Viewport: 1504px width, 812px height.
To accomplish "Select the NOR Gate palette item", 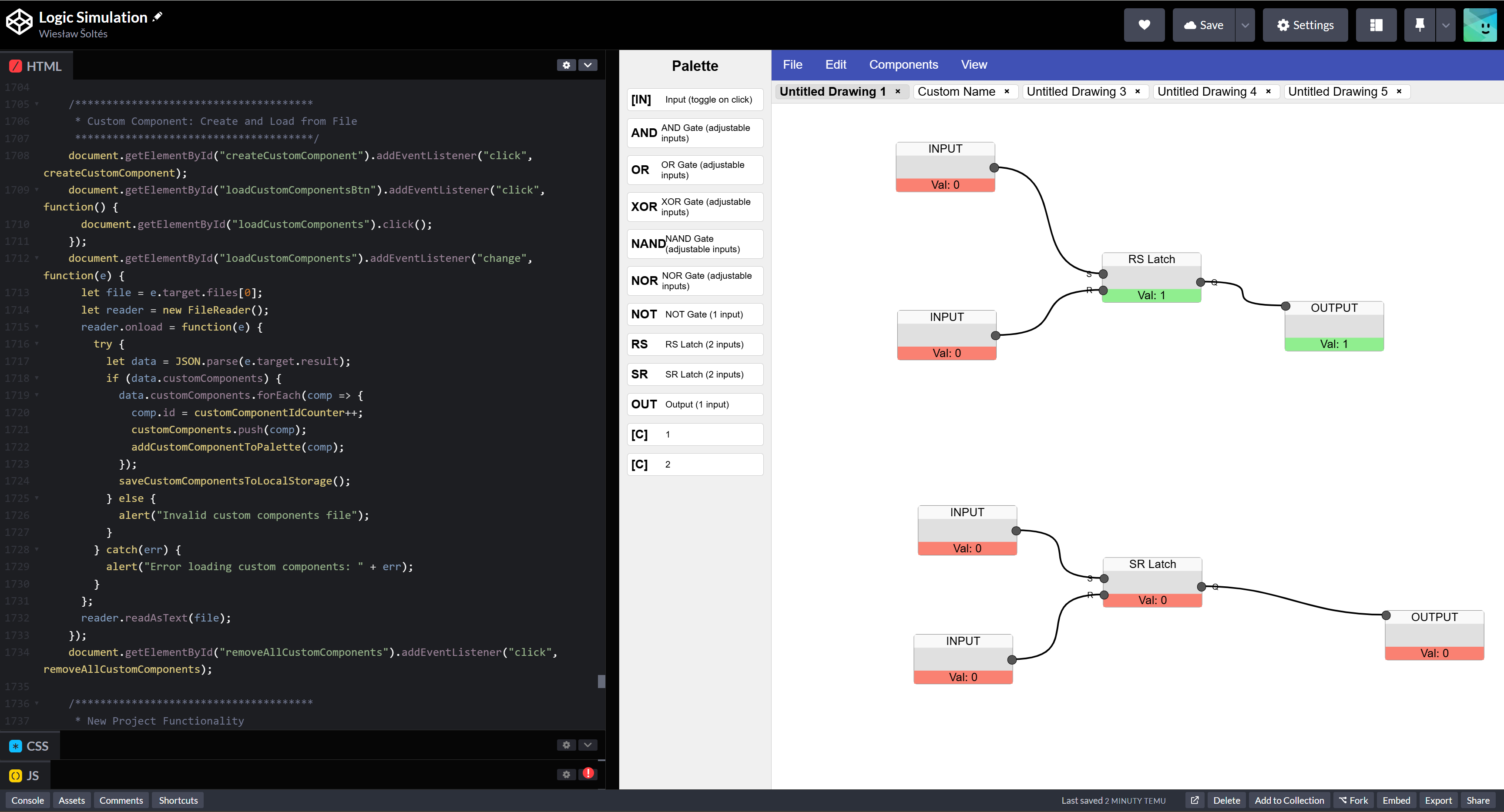I will pos(695,281).
